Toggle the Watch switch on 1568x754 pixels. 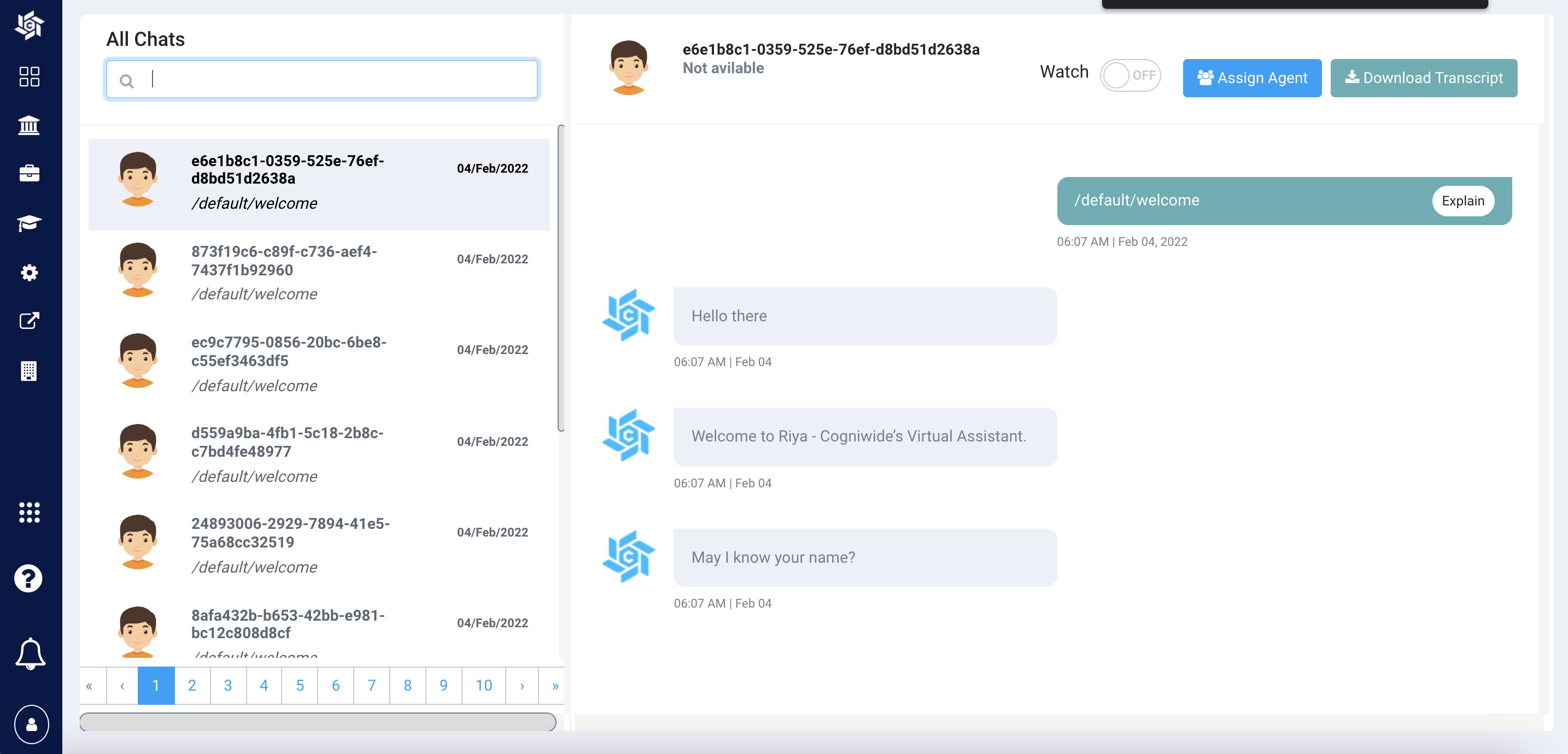coord(1130,75)
